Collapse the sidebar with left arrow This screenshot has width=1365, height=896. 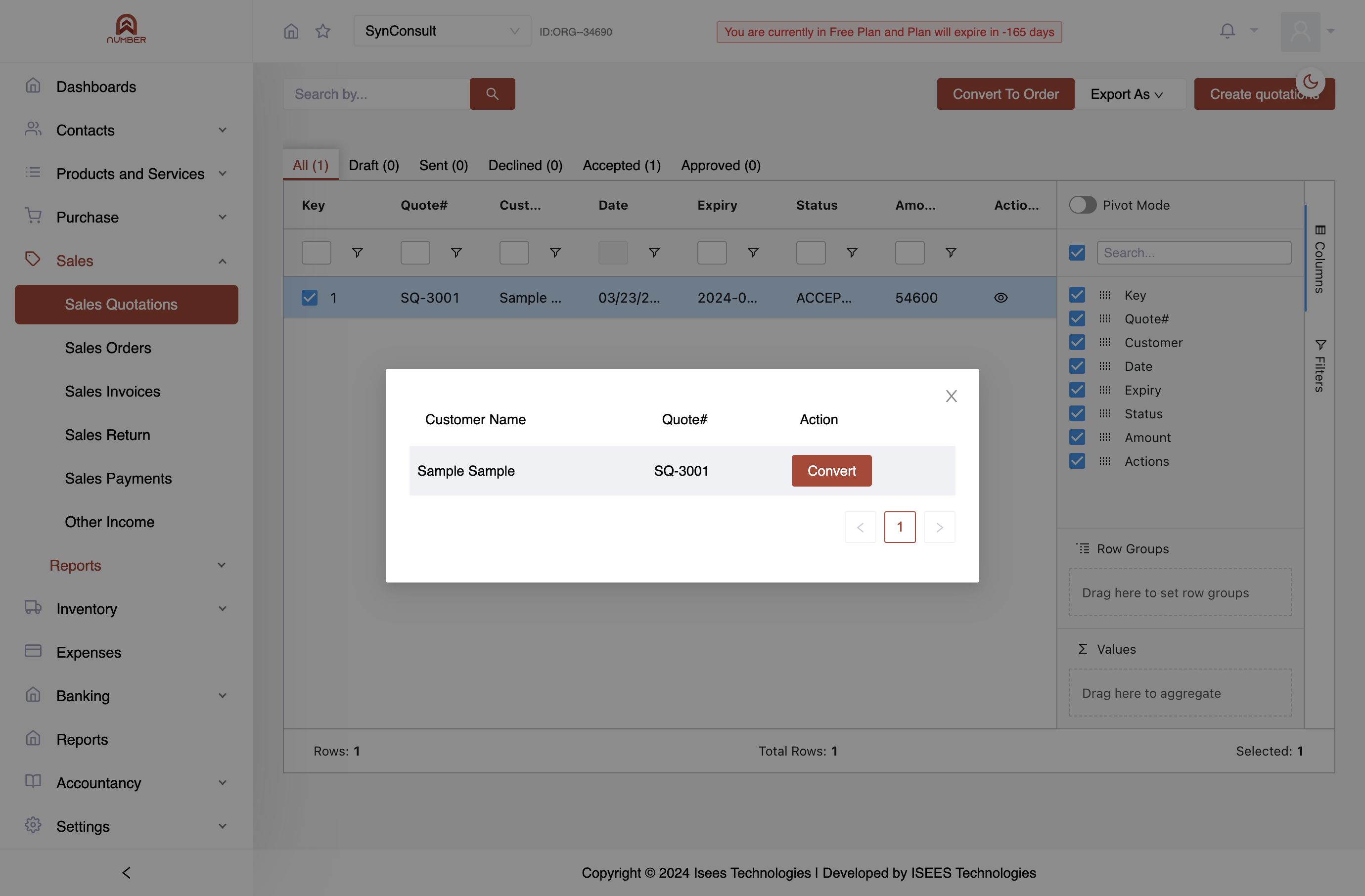pos(126,872)
